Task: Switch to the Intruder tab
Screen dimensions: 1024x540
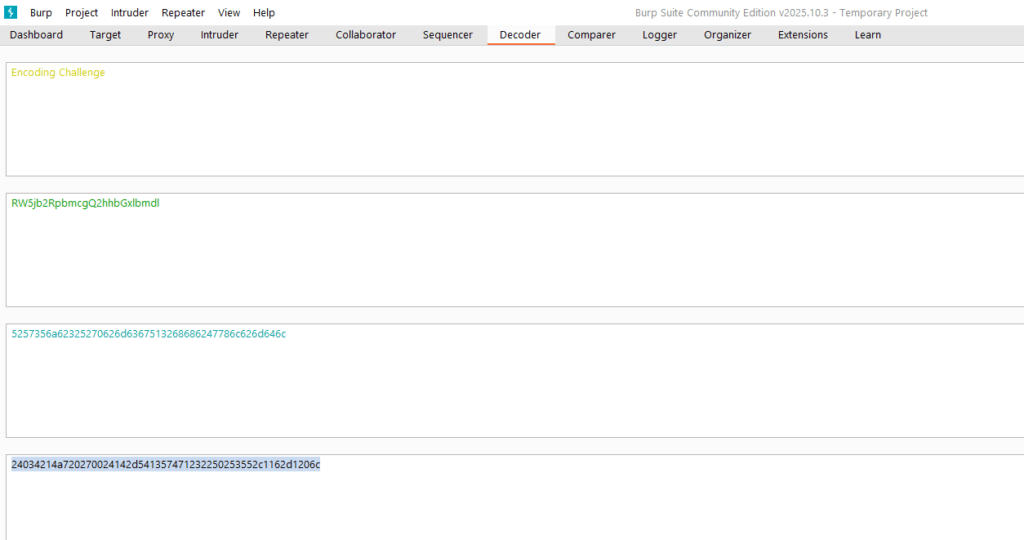Action: coord(219,35)
